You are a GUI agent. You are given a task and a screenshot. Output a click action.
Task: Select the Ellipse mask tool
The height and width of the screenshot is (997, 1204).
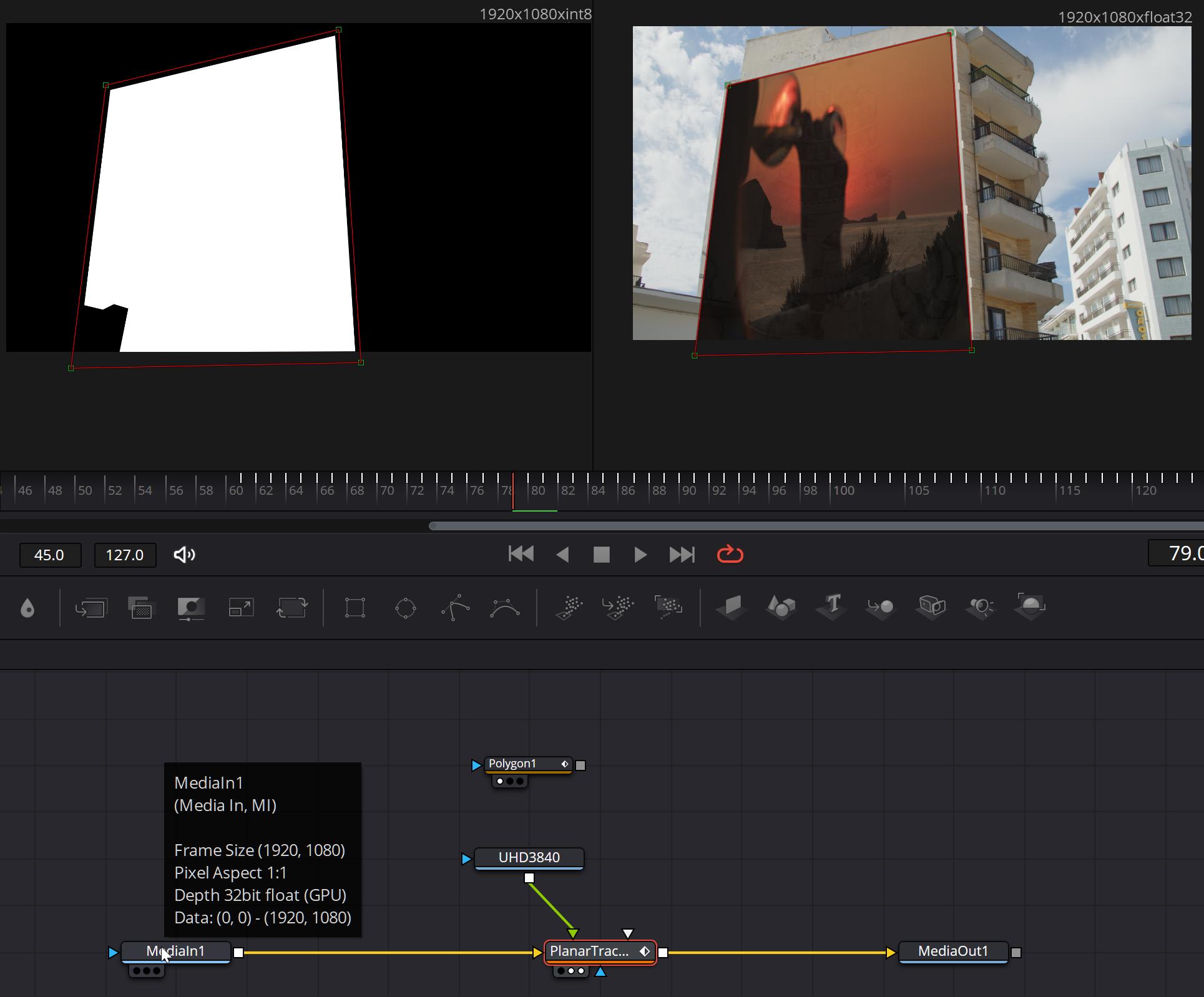405,608
